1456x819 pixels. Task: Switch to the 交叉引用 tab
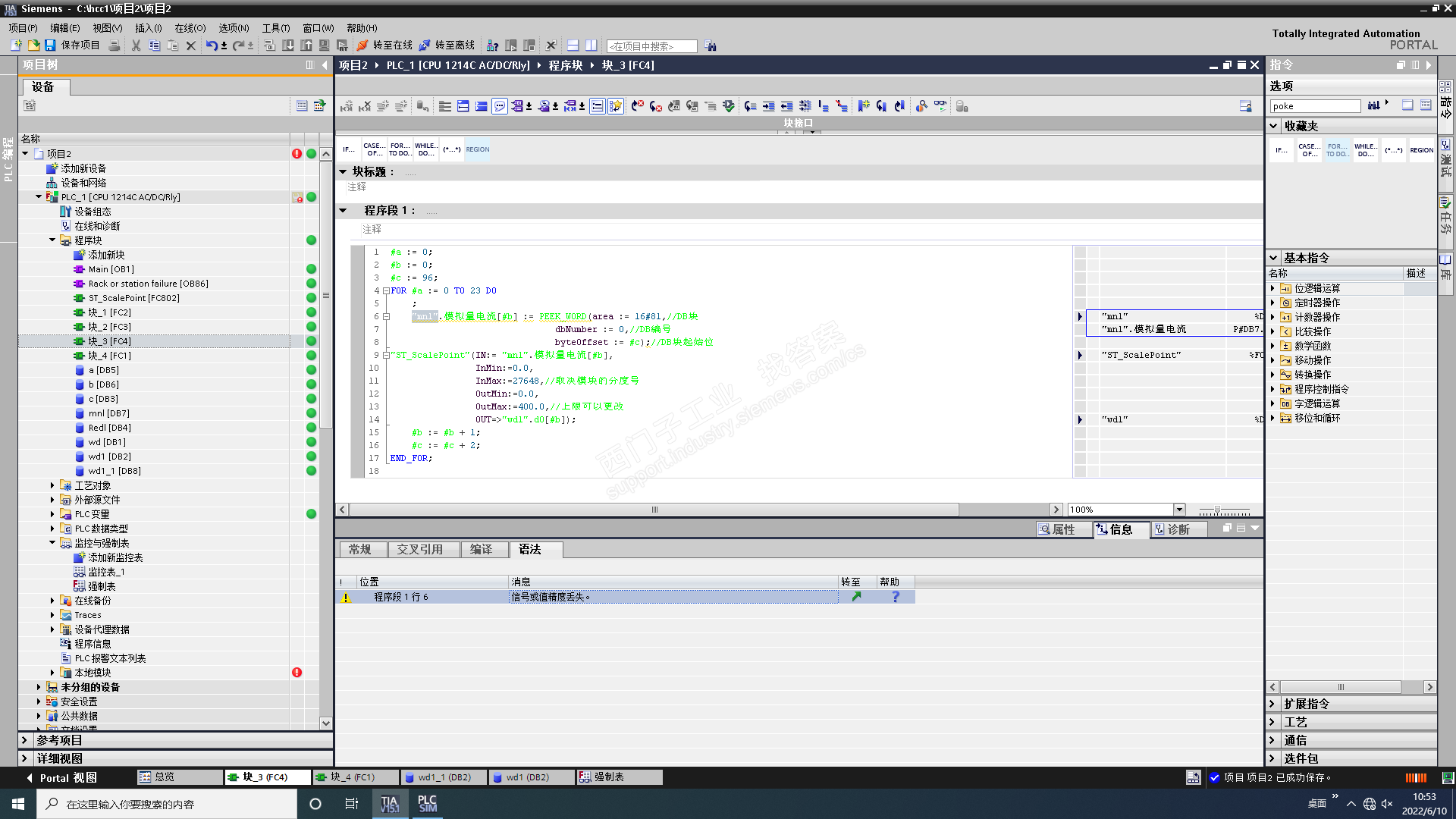click(419, 550)
